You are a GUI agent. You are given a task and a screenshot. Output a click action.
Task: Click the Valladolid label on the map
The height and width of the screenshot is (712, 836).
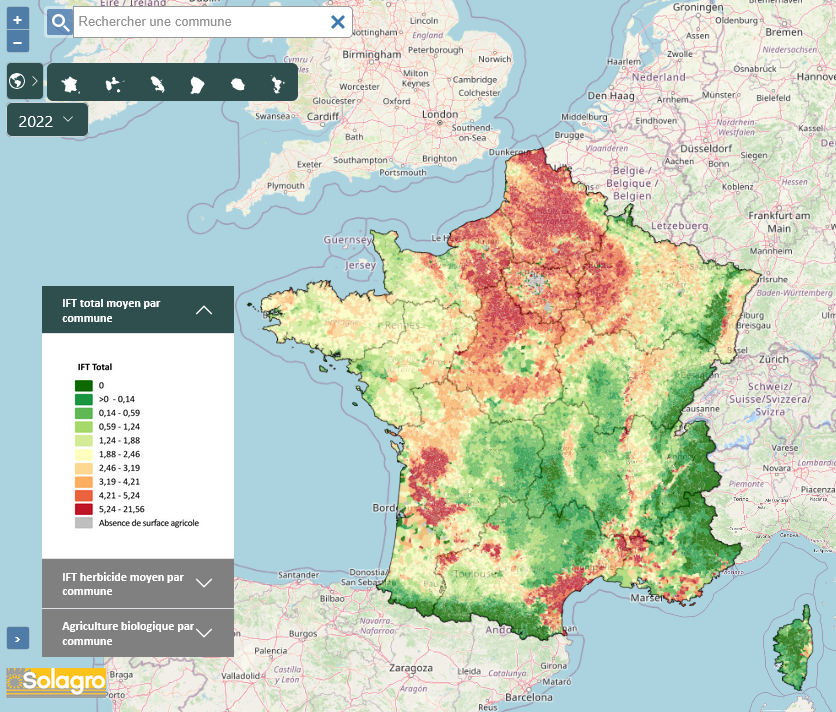click(240, 676)
